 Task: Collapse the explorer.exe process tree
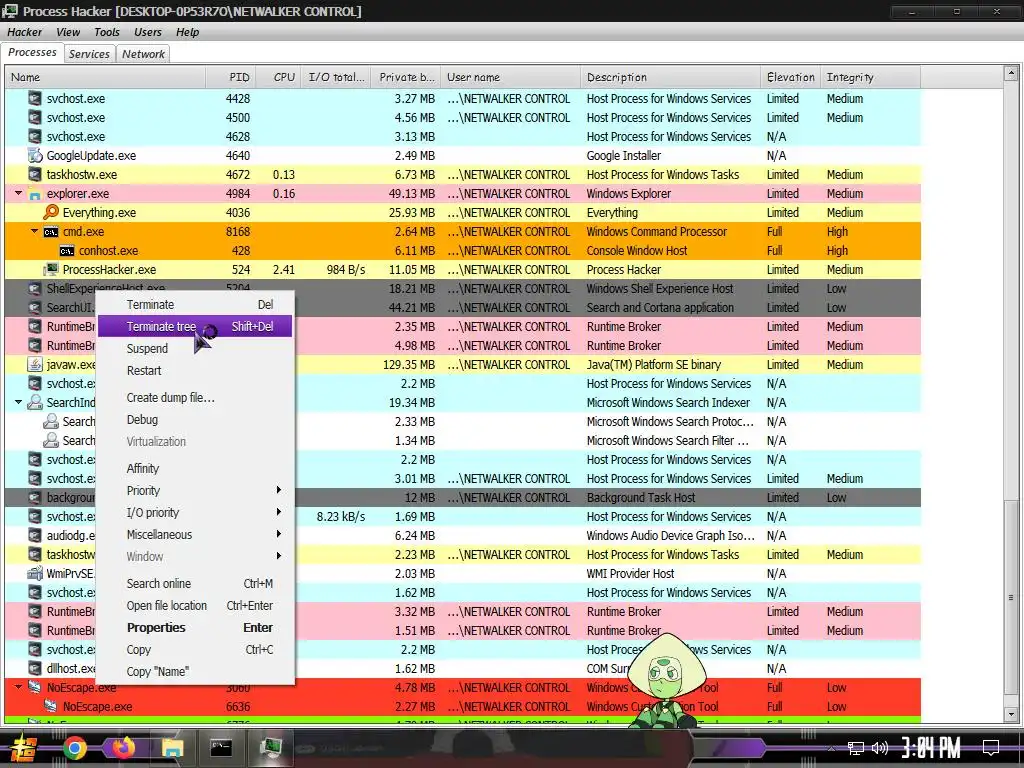click(x=18, y=194)
